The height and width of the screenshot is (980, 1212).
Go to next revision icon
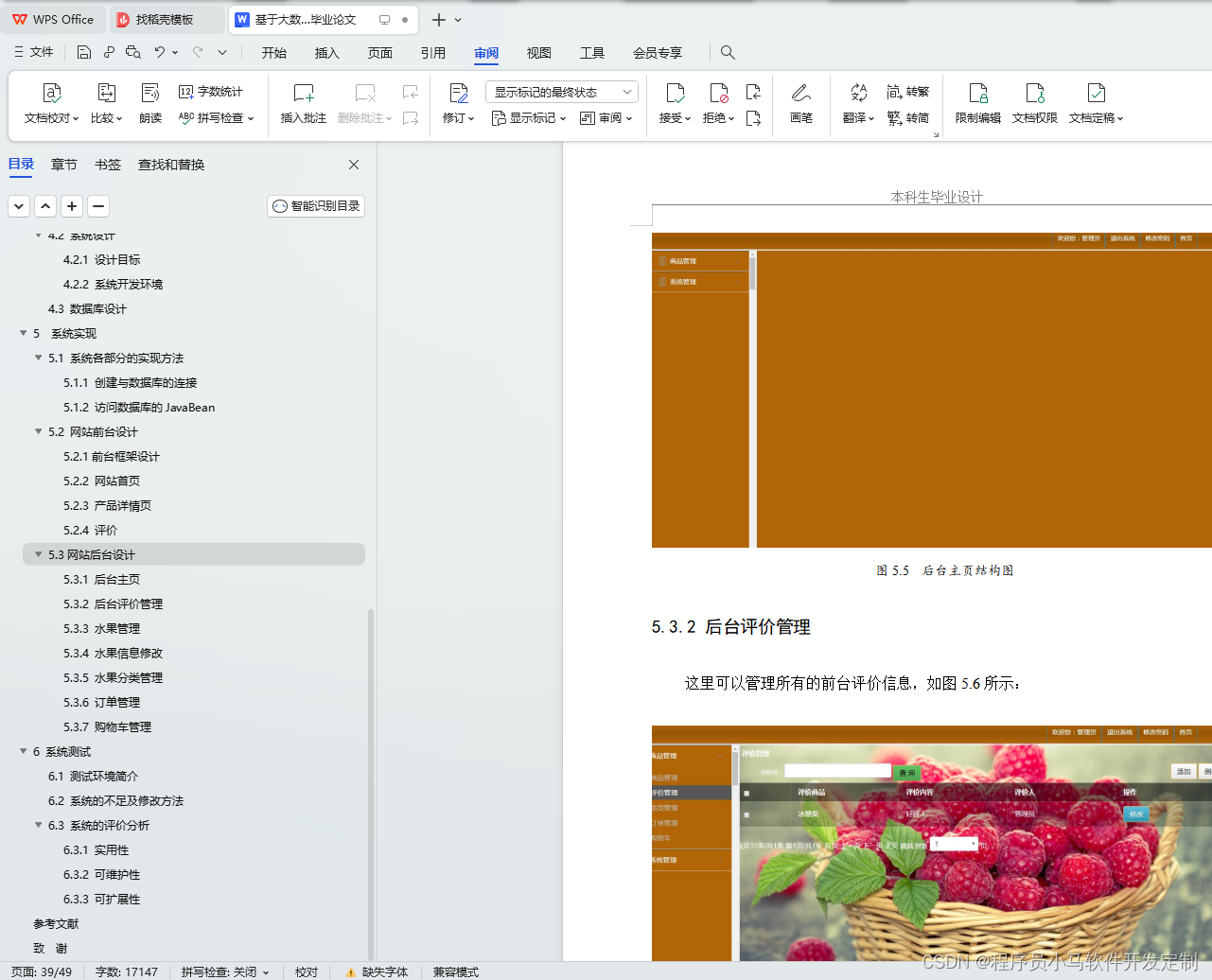pyautogui.click(x=754, y=118)
